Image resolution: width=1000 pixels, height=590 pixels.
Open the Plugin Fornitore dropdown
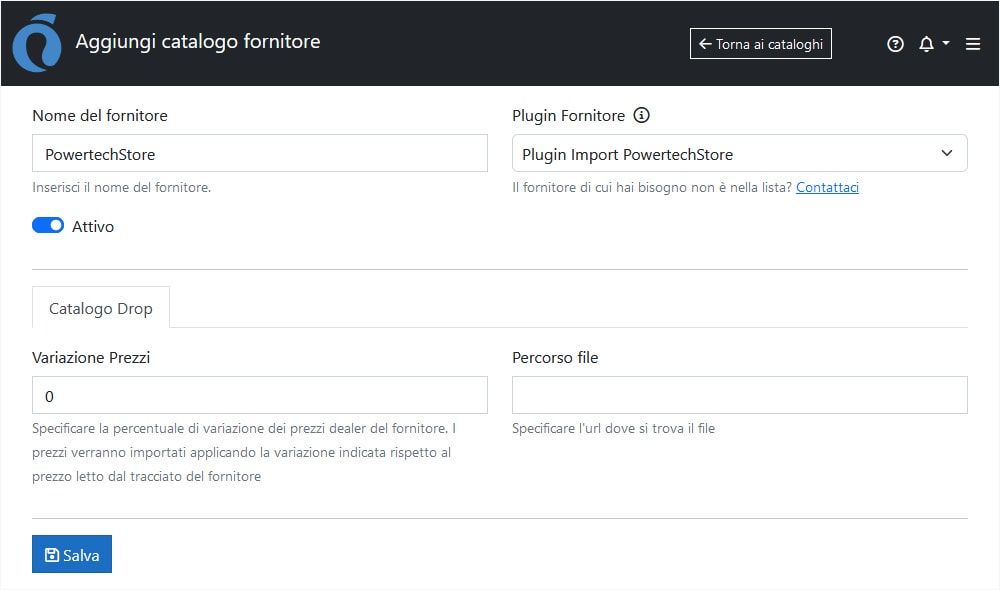(x=739, y=153)
